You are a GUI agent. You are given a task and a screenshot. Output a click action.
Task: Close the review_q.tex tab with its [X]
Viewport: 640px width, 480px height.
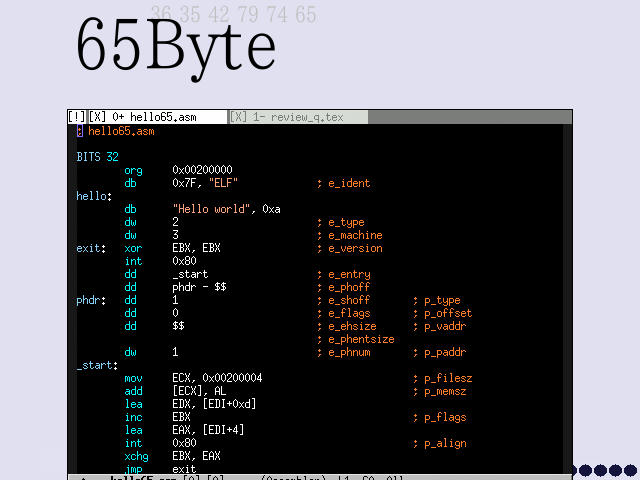(239, 117)
